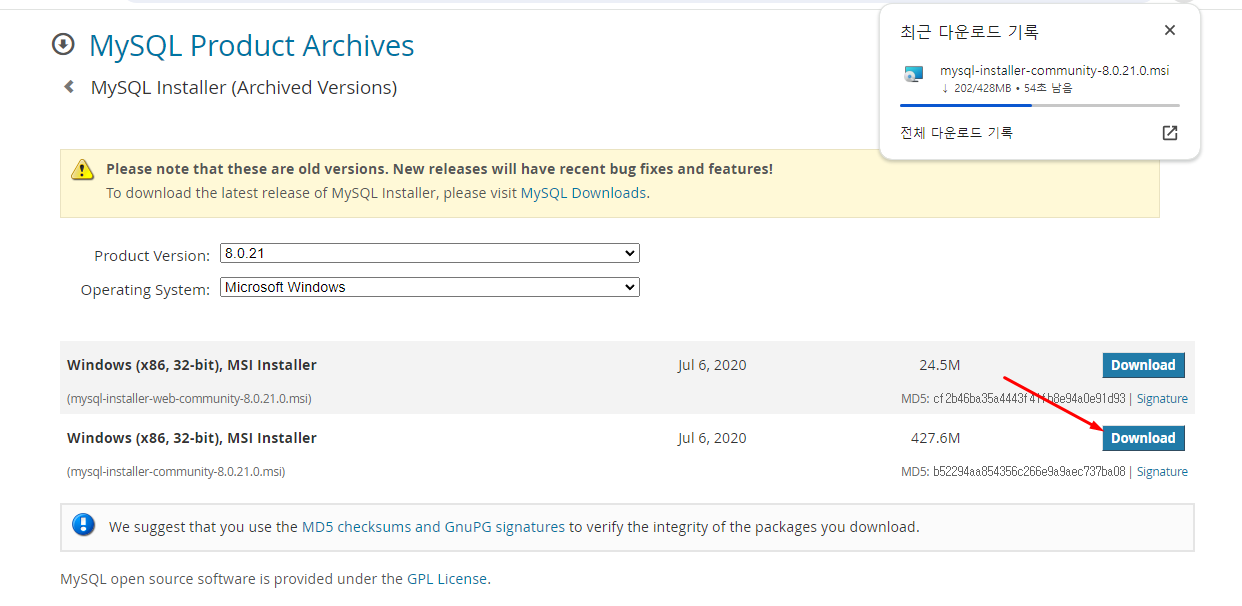Image resolution: width=1242 pixels, height=606 pixels.
Task: Click the yellow warning triangle icon
Action: pos(82,170)
